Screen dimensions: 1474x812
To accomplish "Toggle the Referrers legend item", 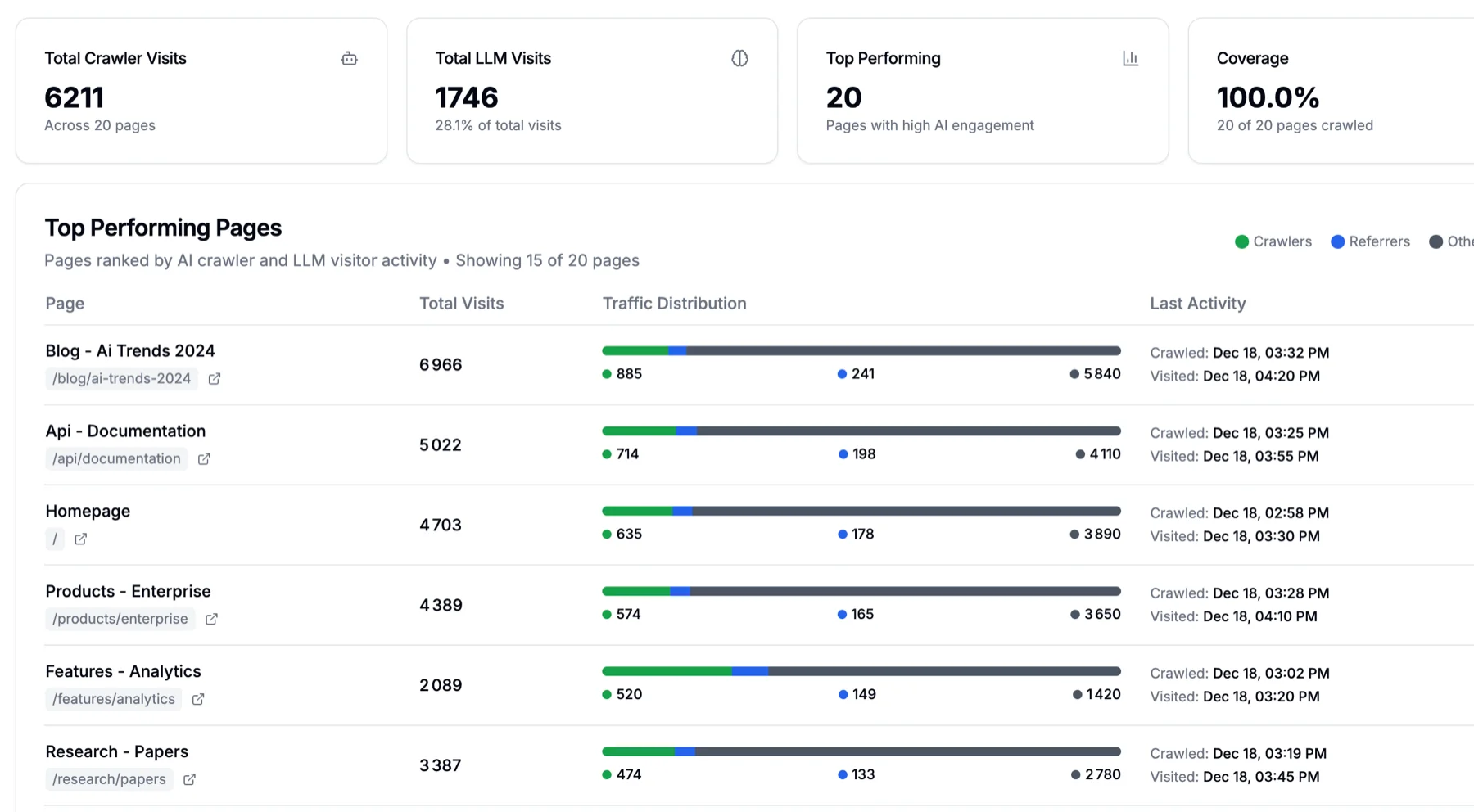I will (1370, 241).
